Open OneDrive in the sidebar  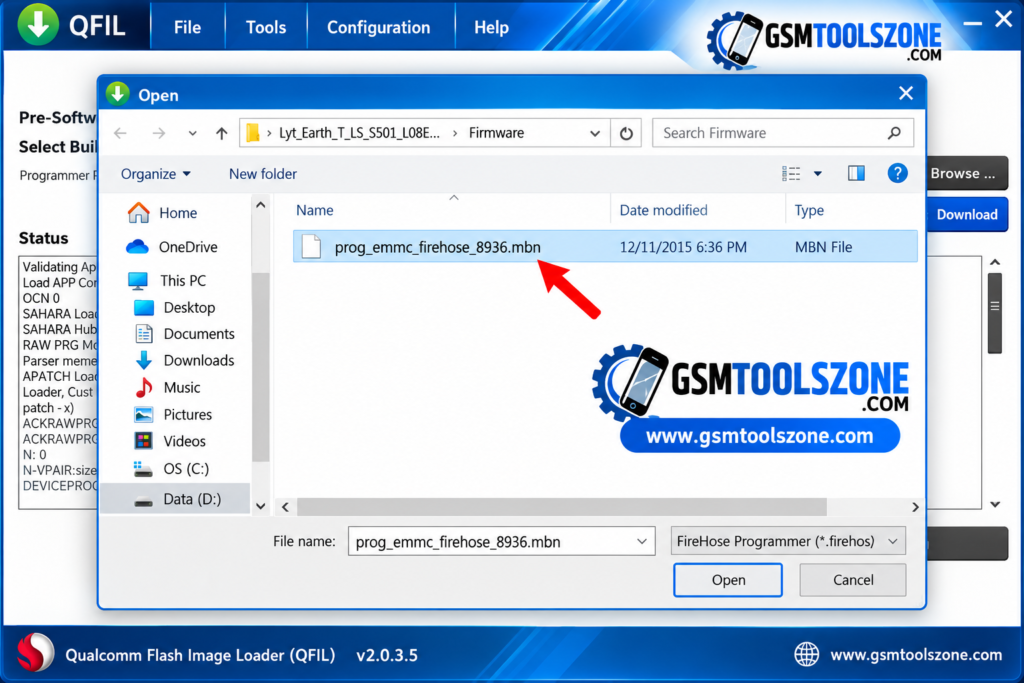(188, 247)
